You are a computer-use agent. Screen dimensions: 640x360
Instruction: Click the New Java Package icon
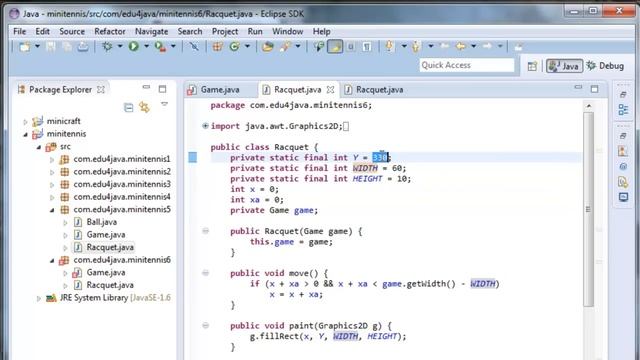217,47
